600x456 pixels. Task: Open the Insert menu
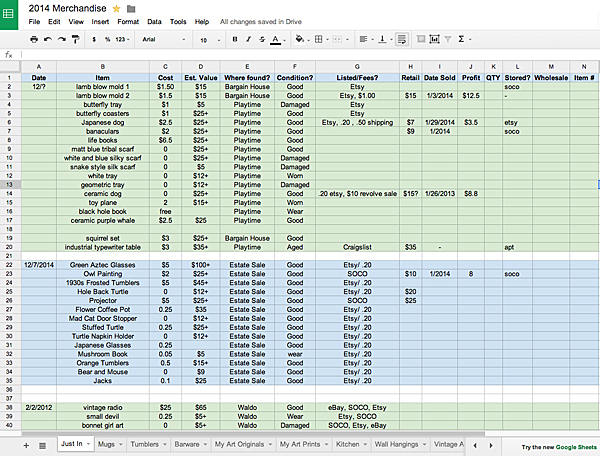point(100,22)
